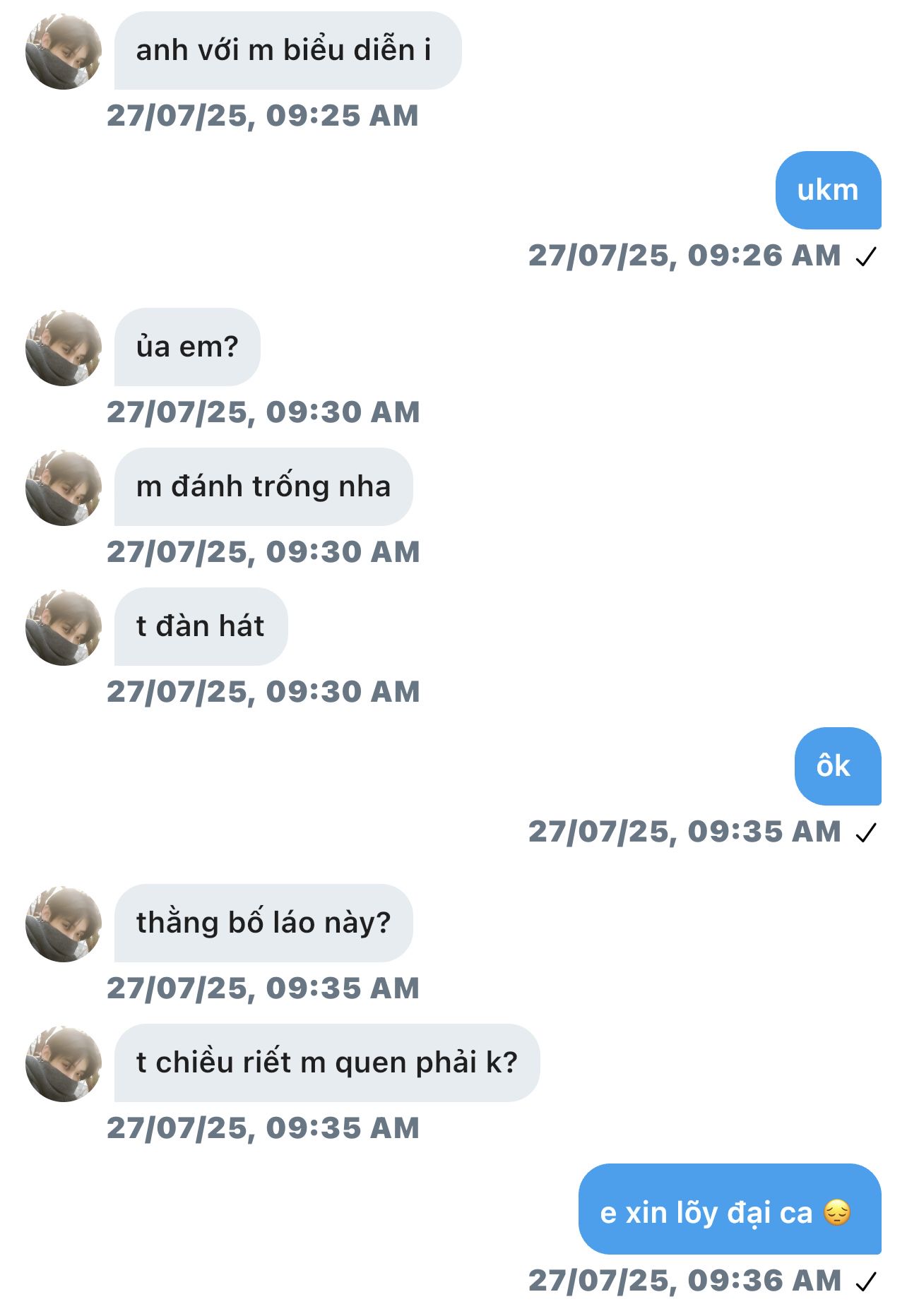Click the read checkmark after 09:26 AM timestamp

[x=865, y=257]
